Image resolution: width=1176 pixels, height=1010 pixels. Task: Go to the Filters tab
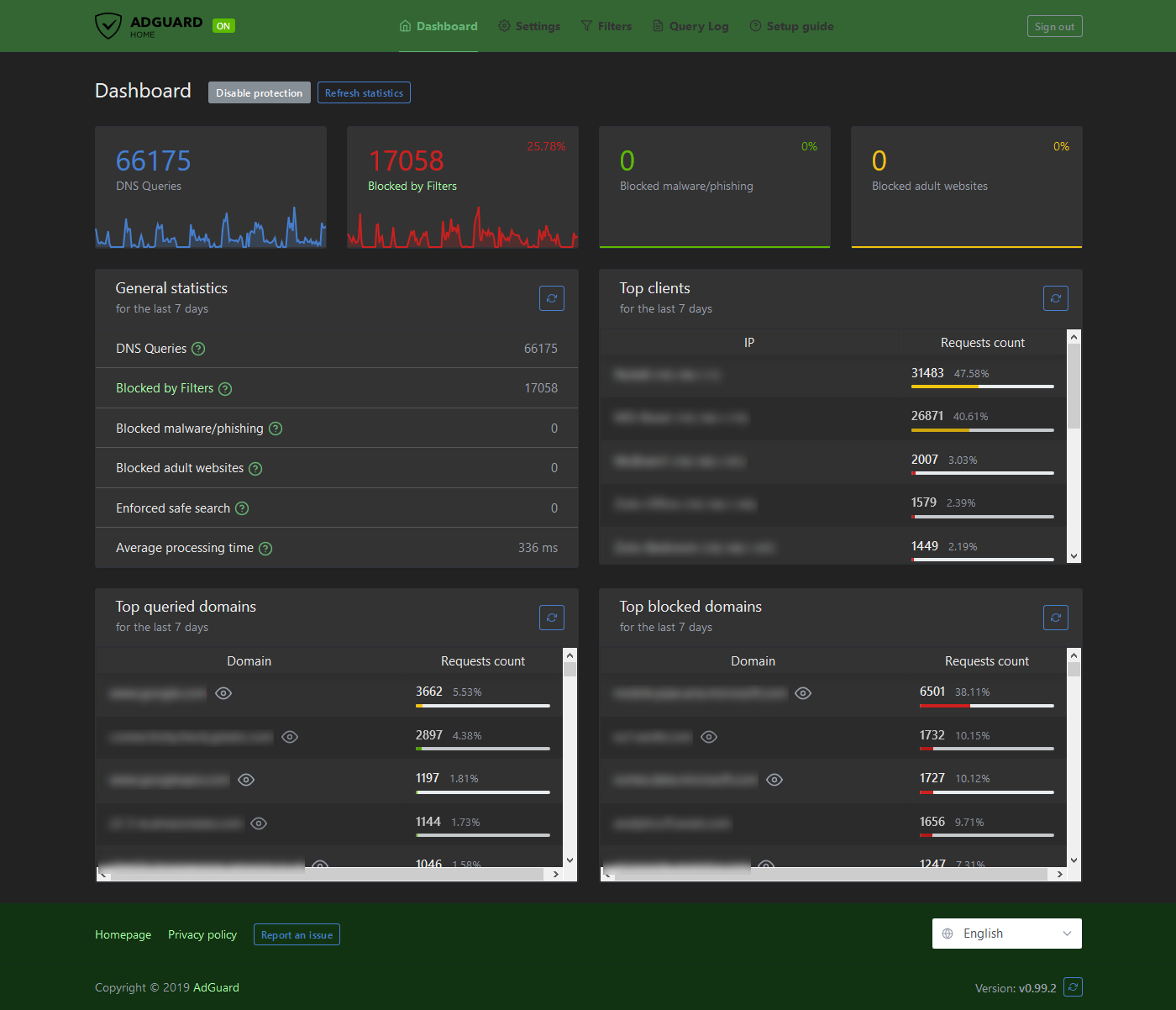[x=606, y=26]
